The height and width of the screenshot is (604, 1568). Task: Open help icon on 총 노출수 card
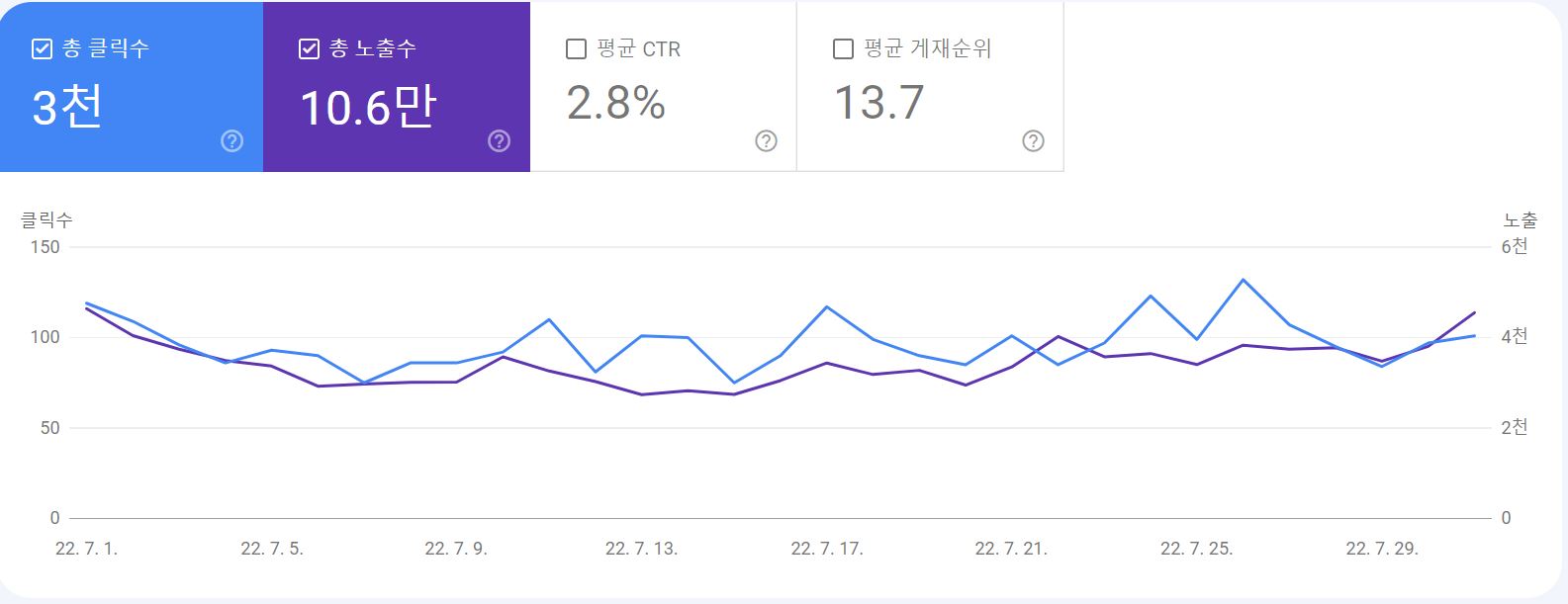(x=499, y=141)
